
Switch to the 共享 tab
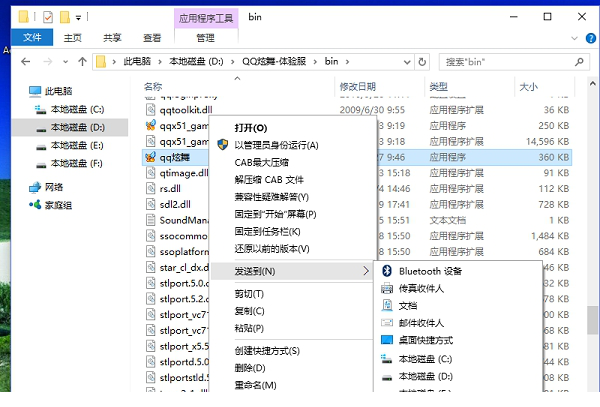click(x=112, y=38)
